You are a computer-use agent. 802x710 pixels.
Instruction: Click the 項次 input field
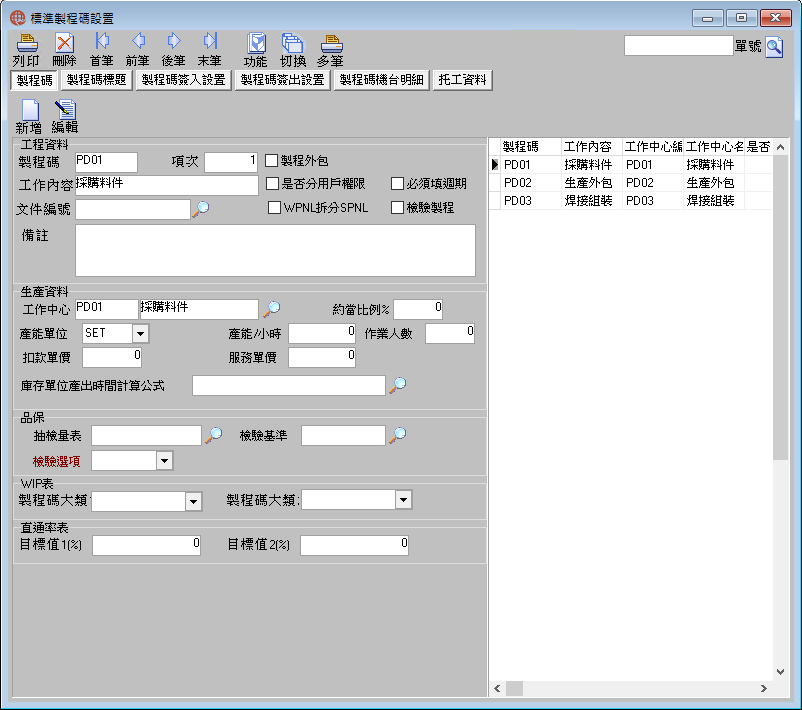coord(231,162)
